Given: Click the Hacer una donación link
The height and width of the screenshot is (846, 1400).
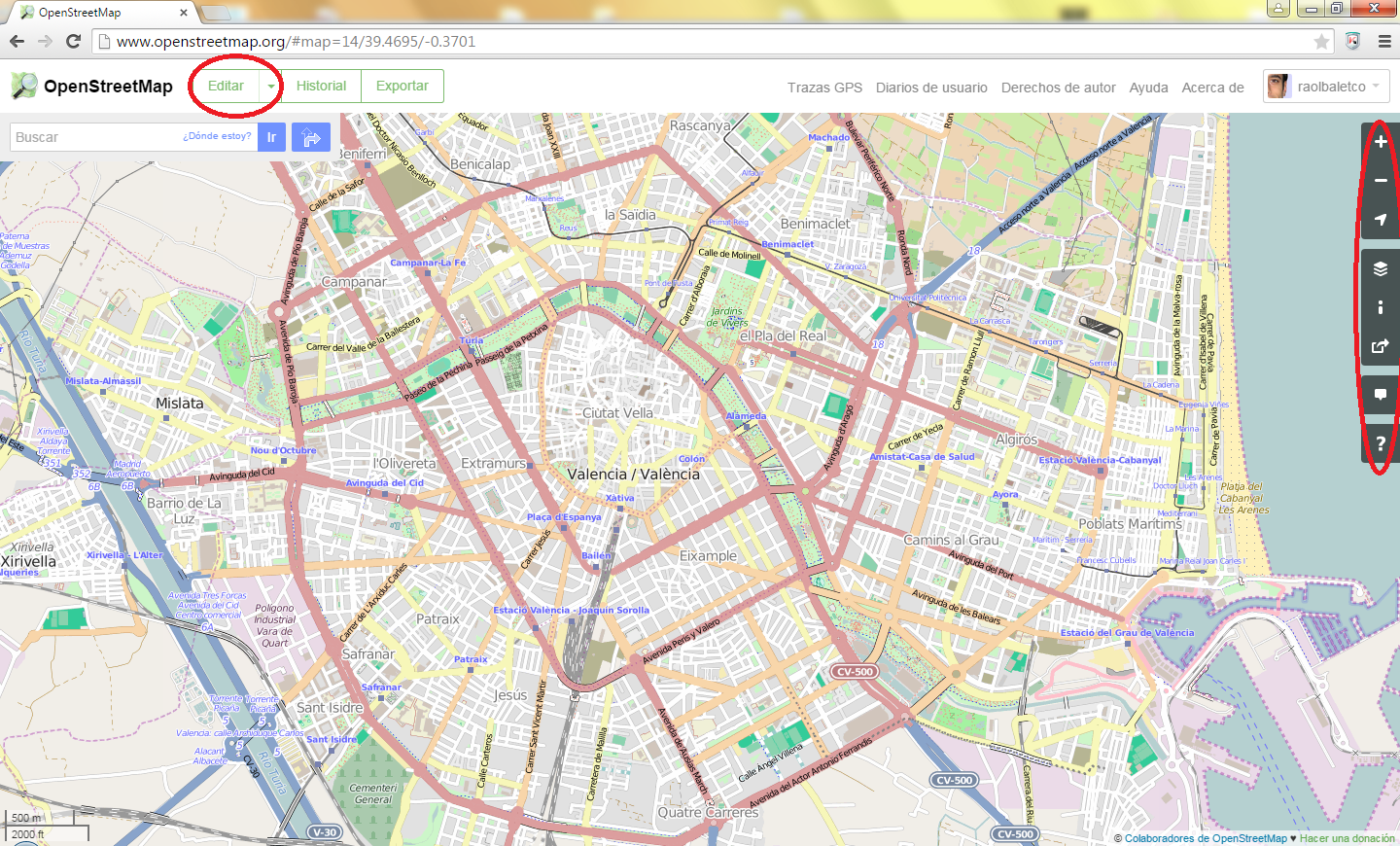Looking at the screenshot, I should [x=1347, y=838].
